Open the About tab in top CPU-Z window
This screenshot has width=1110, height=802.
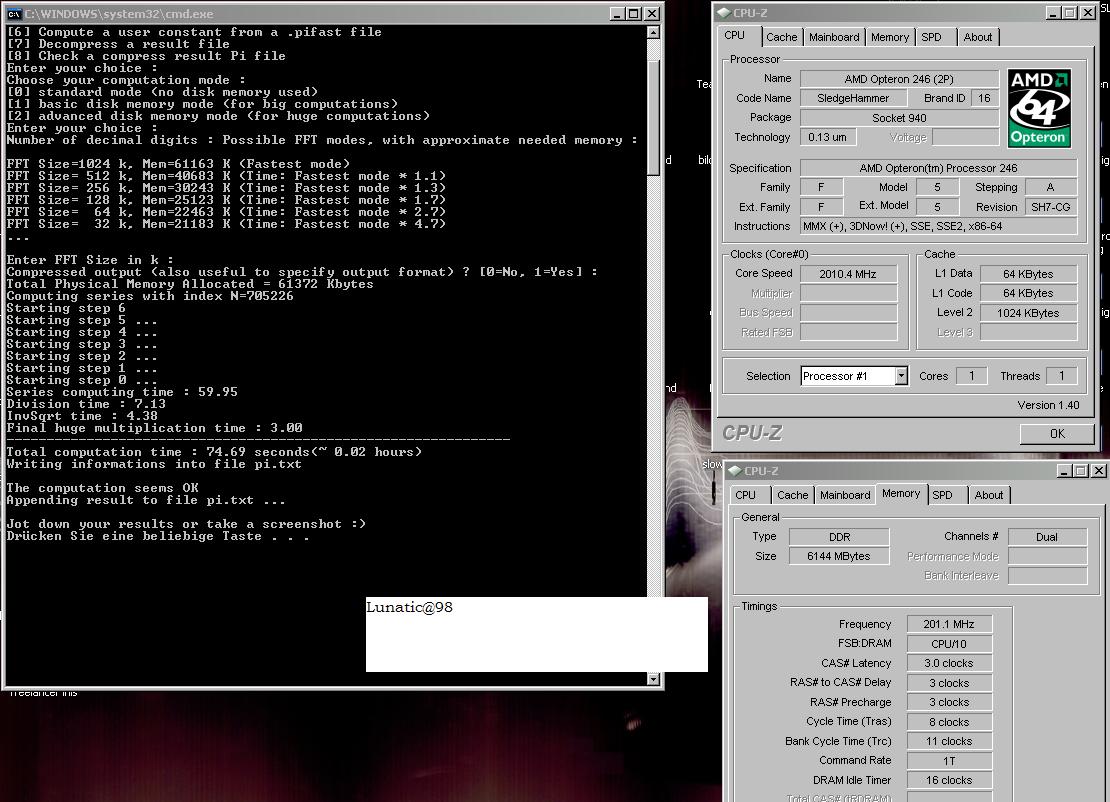[978, 38]
